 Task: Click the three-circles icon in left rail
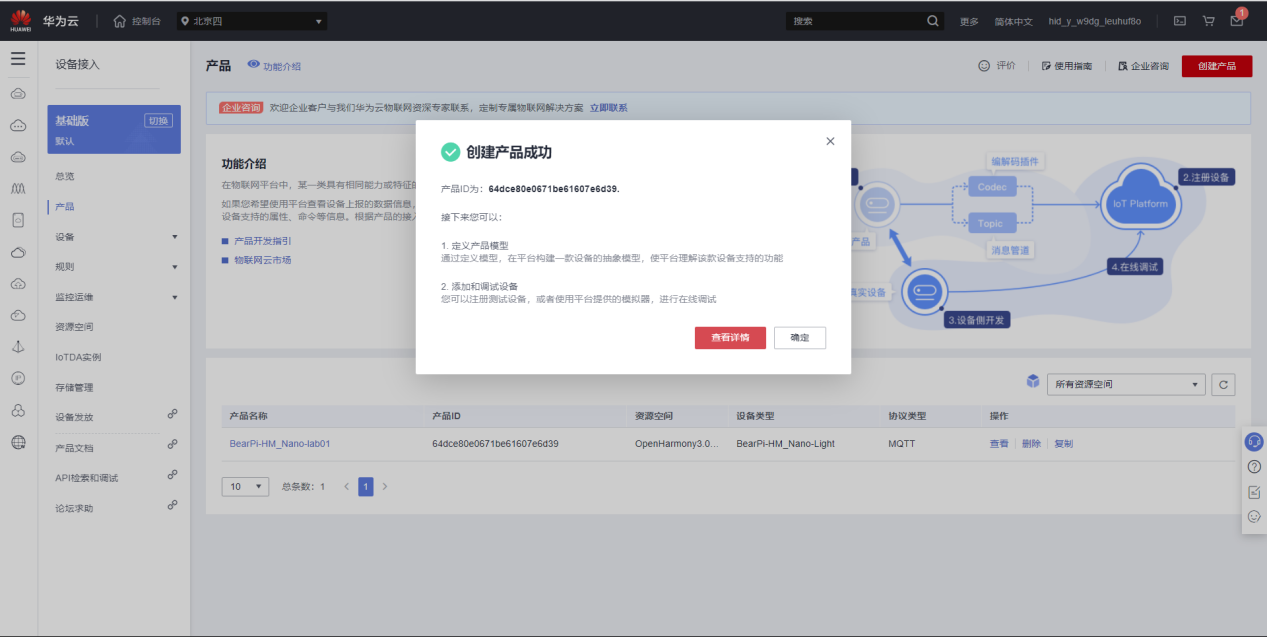tap(18, 410)
